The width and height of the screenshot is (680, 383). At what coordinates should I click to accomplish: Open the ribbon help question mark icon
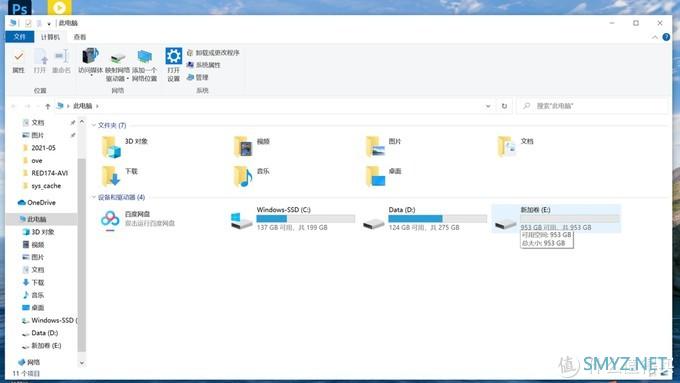click(666, 37)
